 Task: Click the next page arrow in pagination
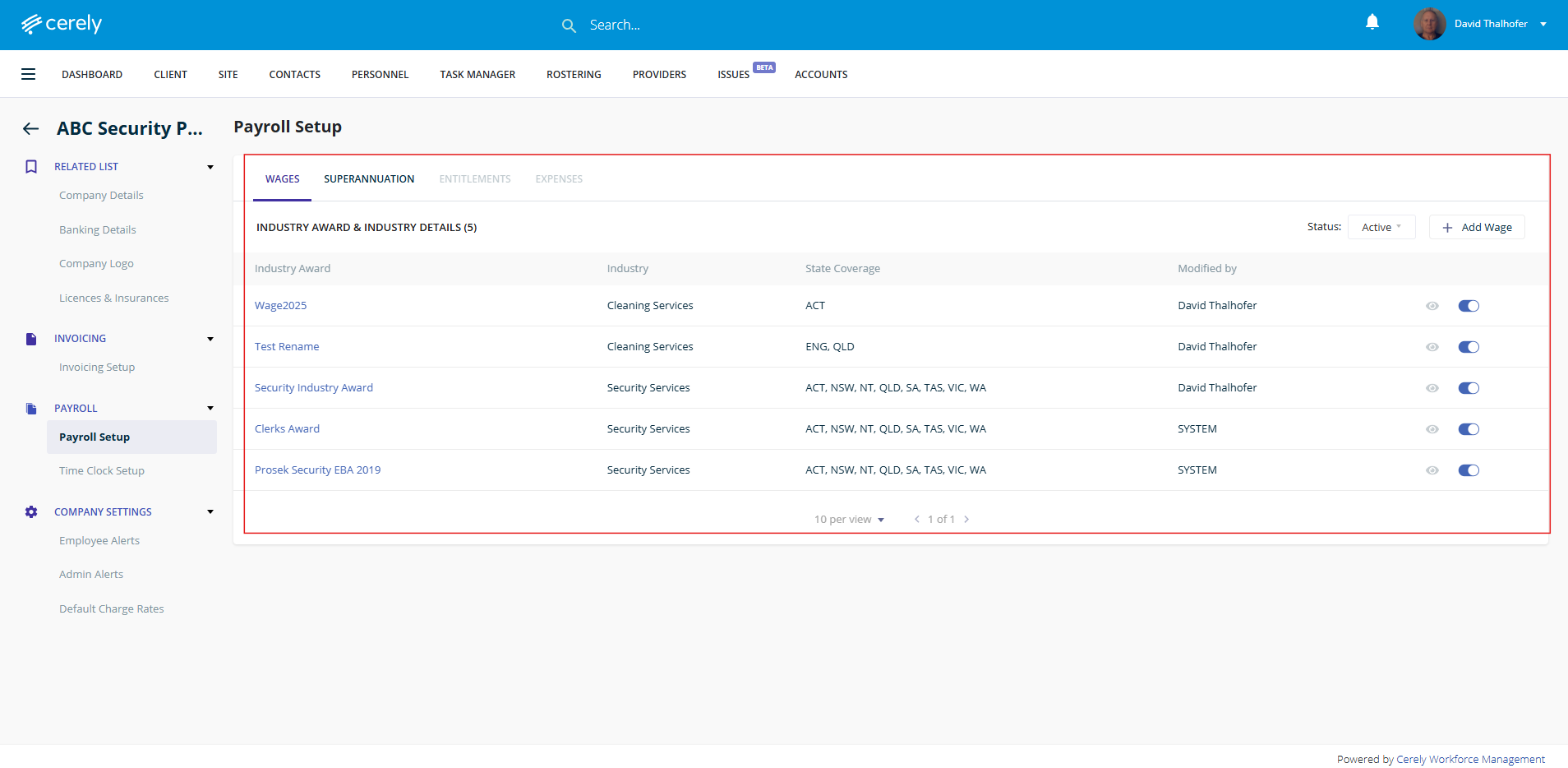click(x=966, y=520)
